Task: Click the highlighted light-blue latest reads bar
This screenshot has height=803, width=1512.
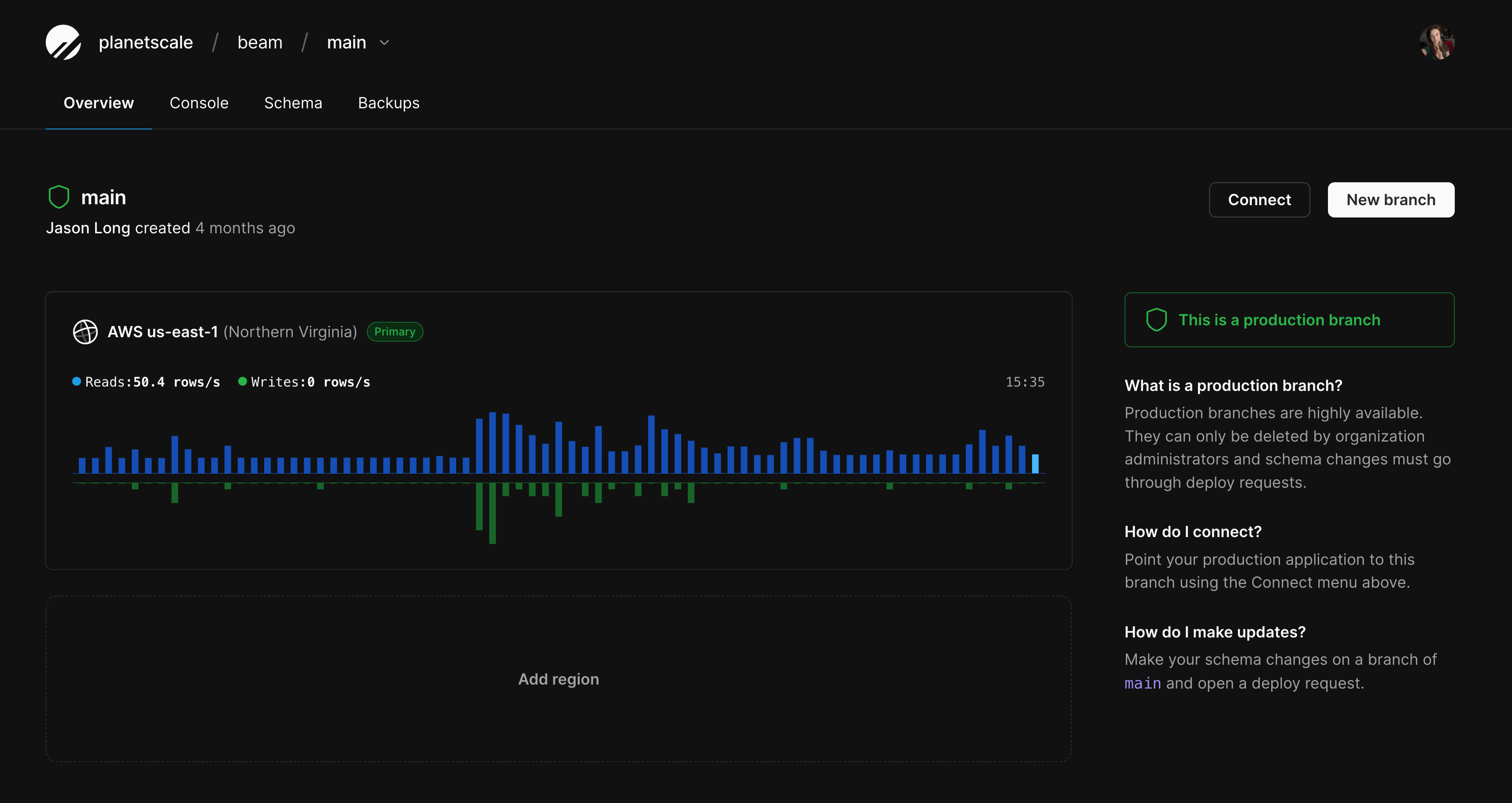Action: [1036, 464]
